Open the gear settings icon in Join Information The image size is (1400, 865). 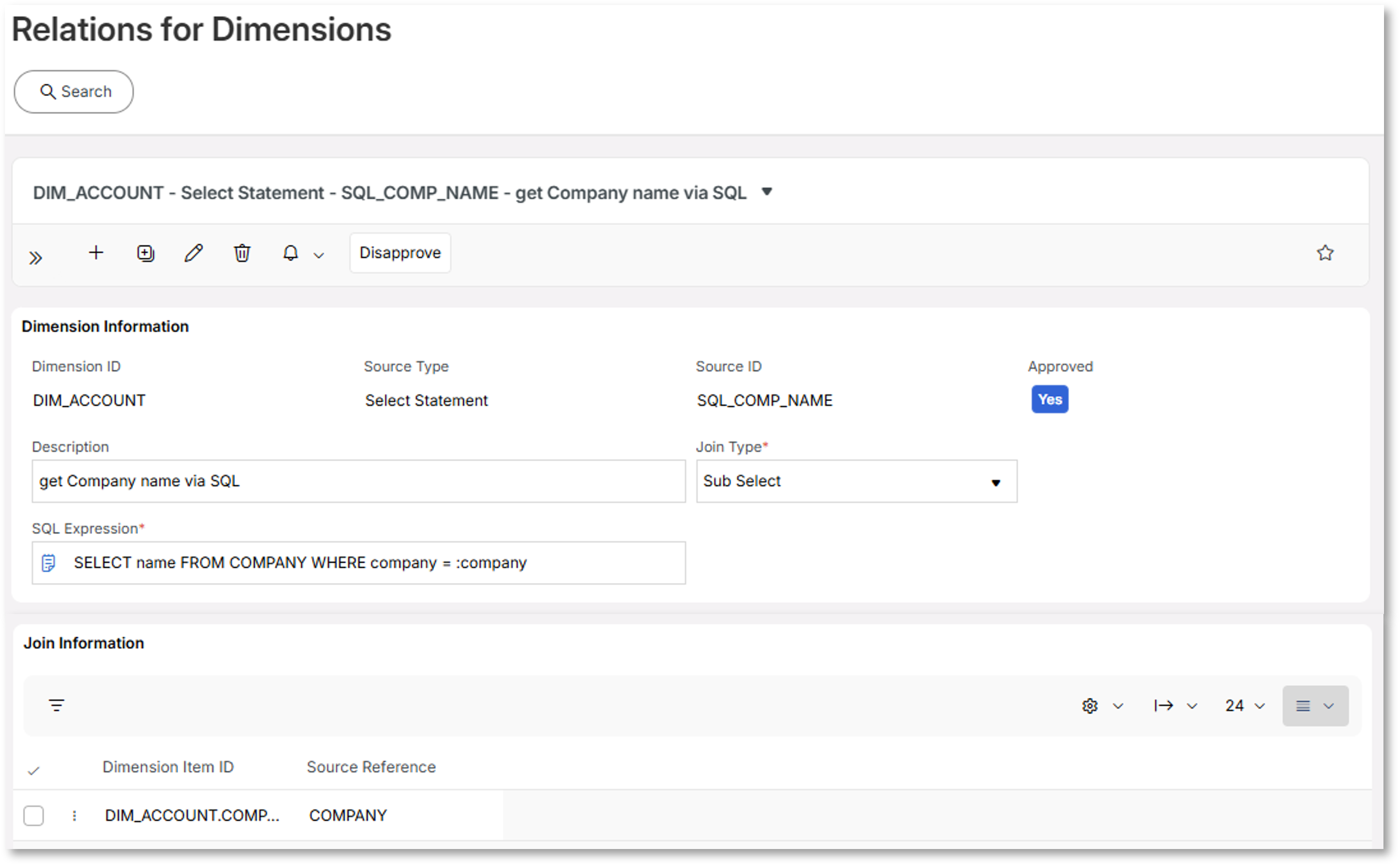point(1090,706)
